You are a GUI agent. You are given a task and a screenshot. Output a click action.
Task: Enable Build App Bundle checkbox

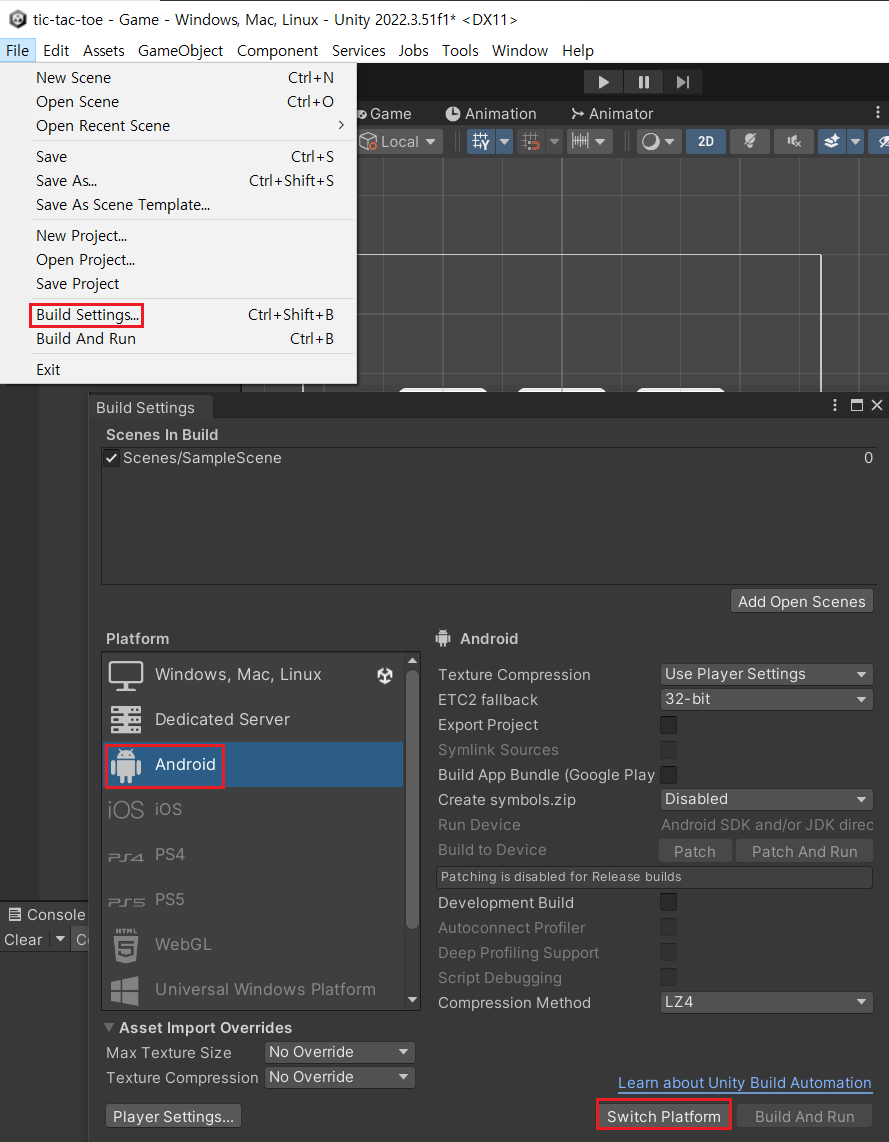(668, 774)
